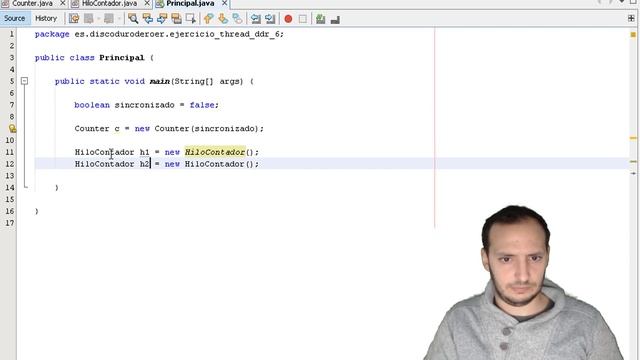Switch to Source view
This screenshot has height=360, width=640.
[15, 18]
